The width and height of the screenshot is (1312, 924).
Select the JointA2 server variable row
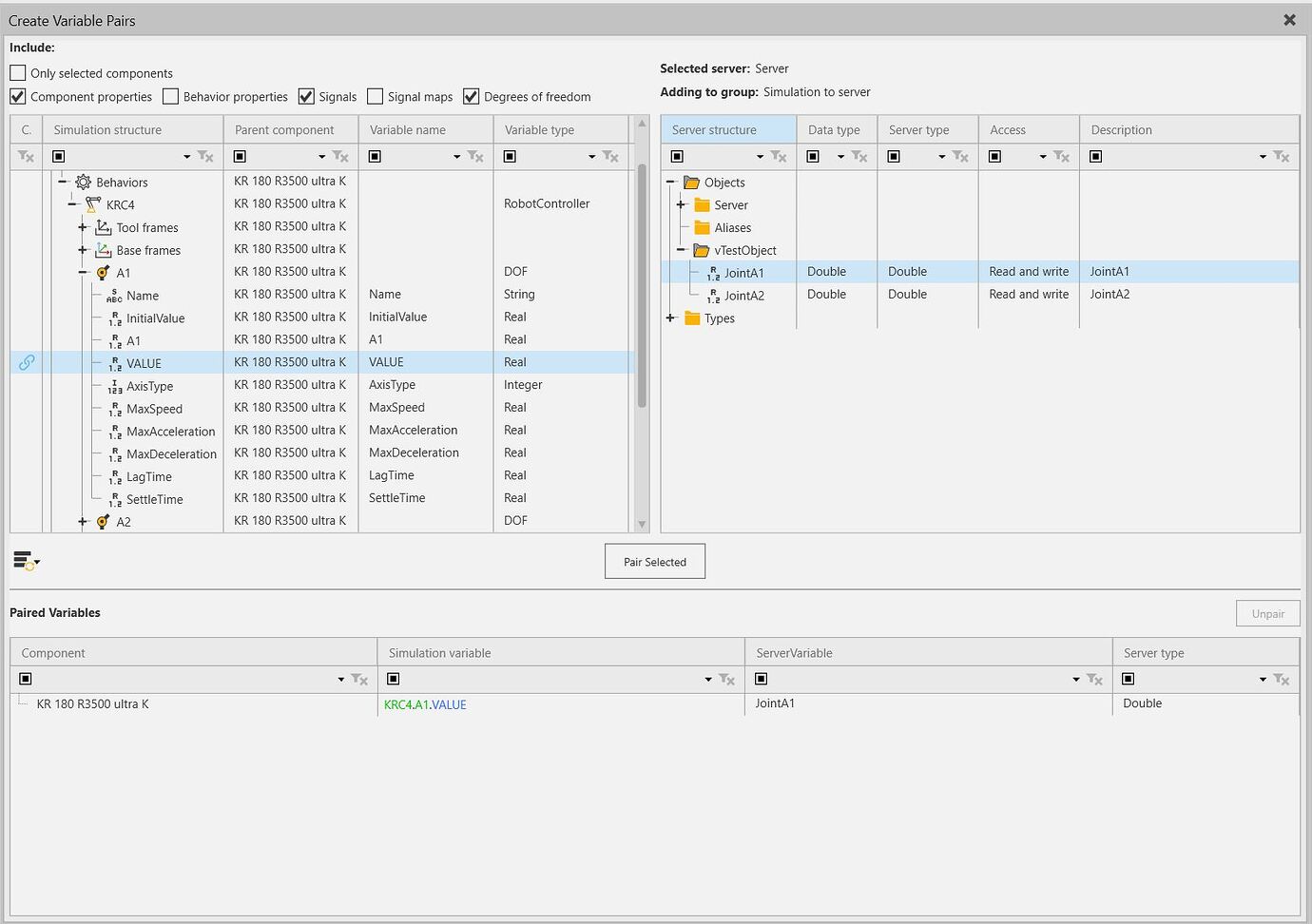743,296
